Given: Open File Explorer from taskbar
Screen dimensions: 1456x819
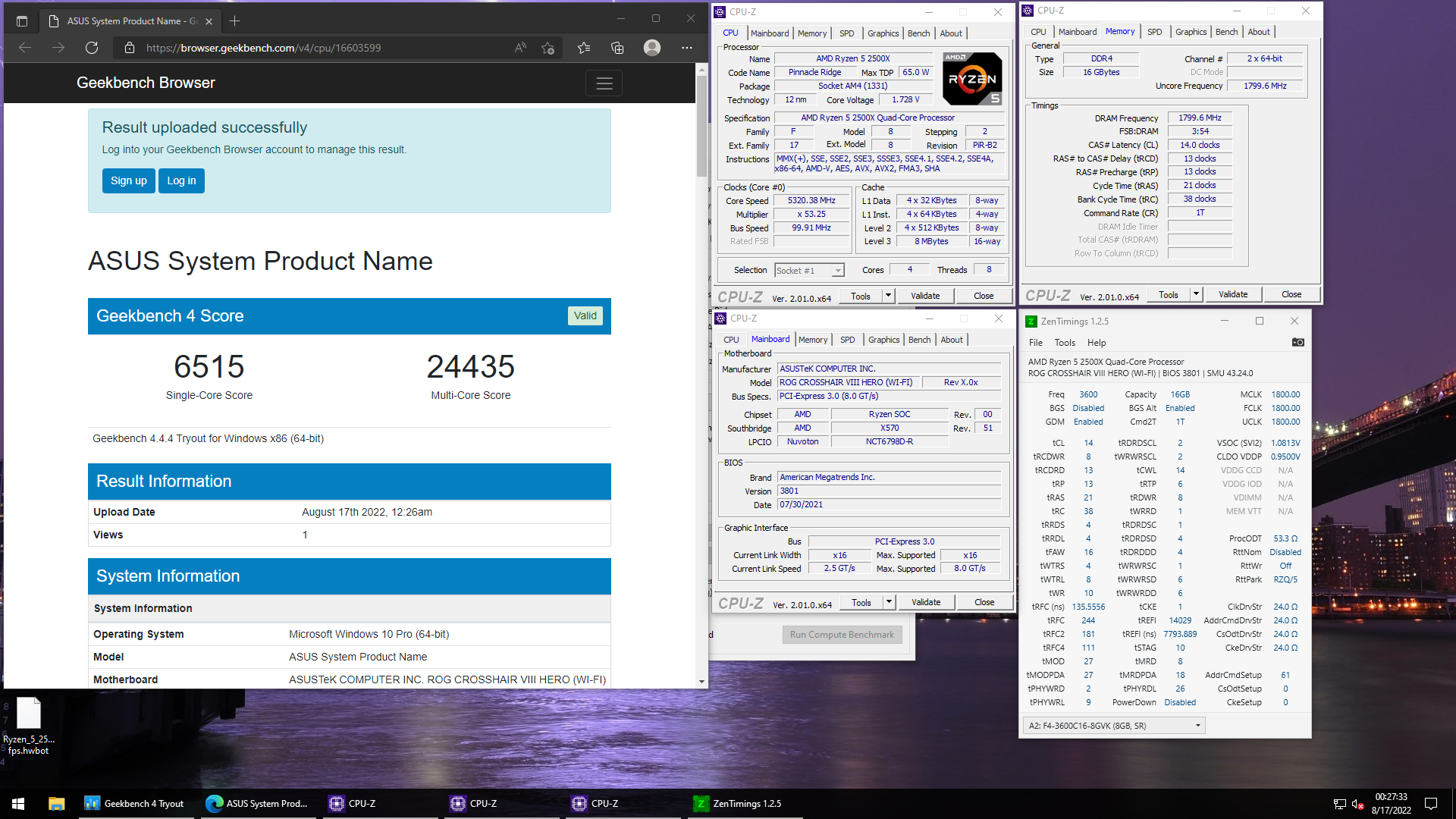Looking at the screenshot, I should coord(56,804).
